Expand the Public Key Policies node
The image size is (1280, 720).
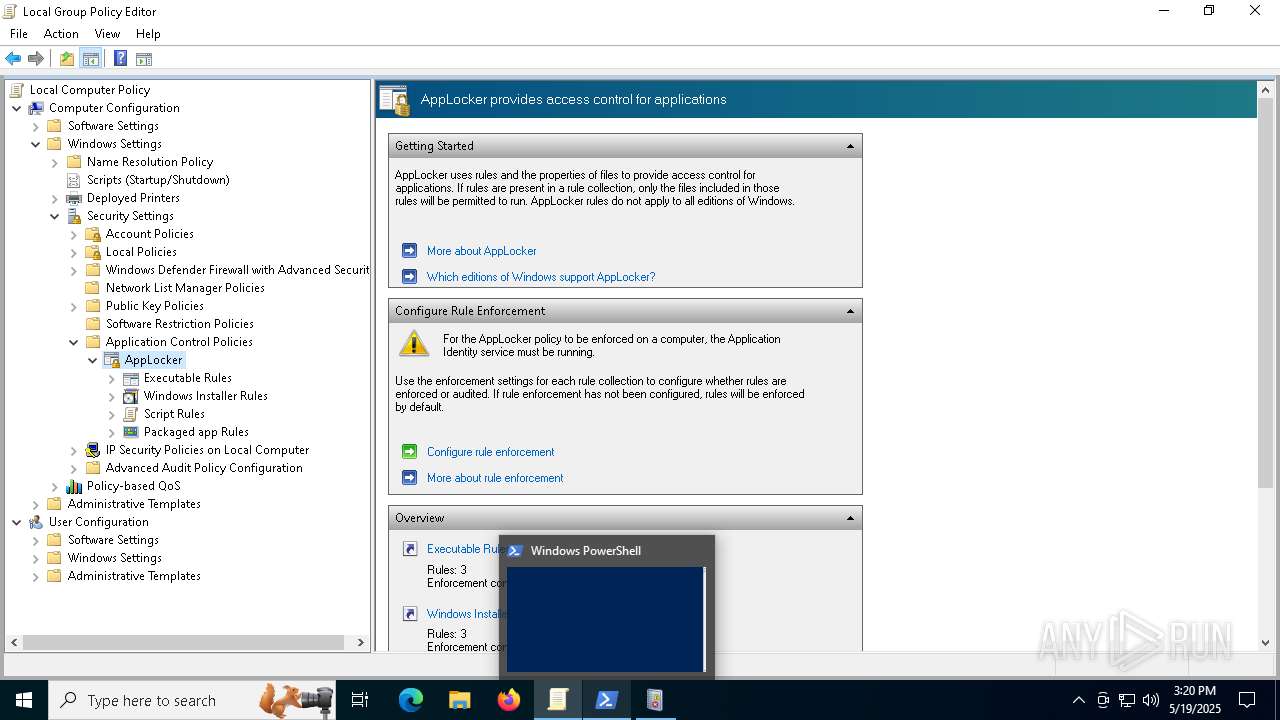(74, 306)
